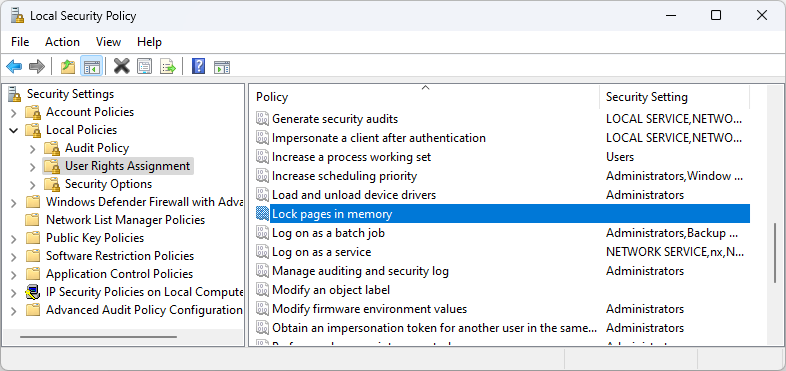Click the Export List toolbar icon
The height and width of the screenshot is (371, 786).
(x=168, y=66)
